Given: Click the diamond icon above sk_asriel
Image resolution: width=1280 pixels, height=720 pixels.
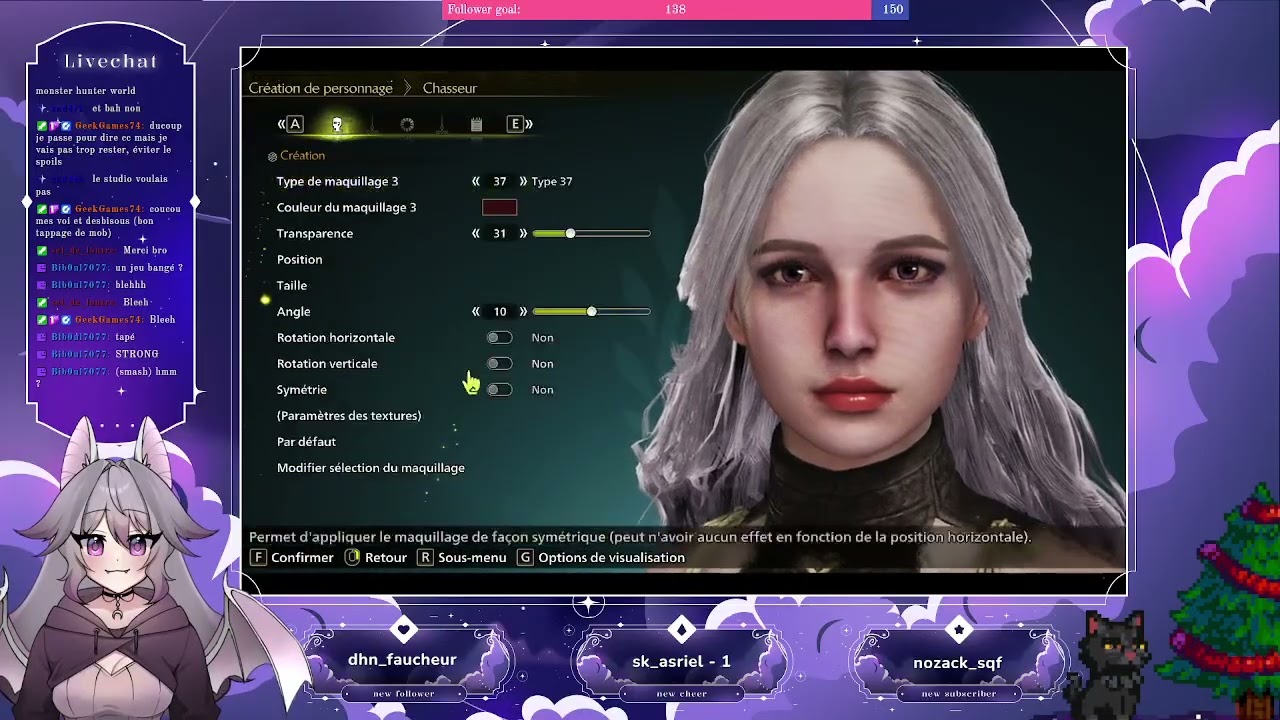Looking at the screenshot, I should (682, 630).
